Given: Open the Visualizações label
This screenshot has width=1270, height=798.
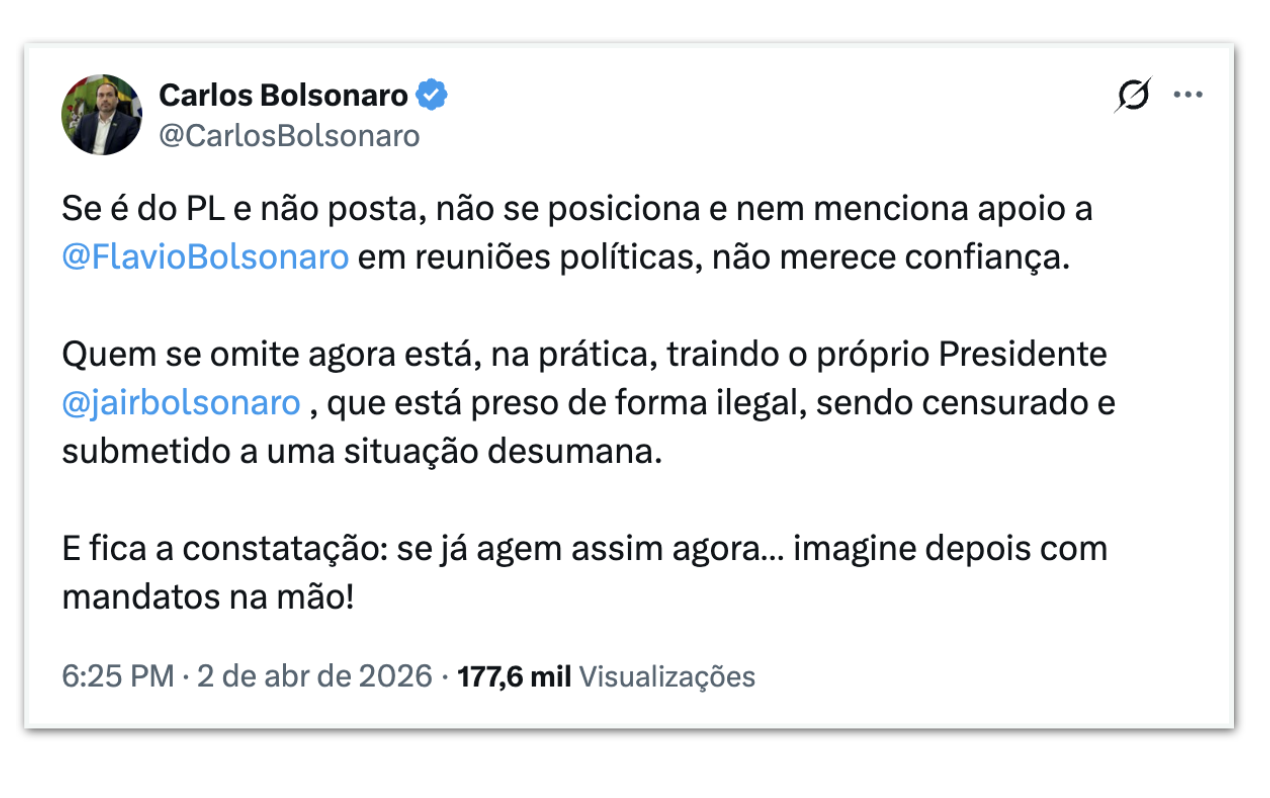Looking at the screenshot, I should click(667, 677).
